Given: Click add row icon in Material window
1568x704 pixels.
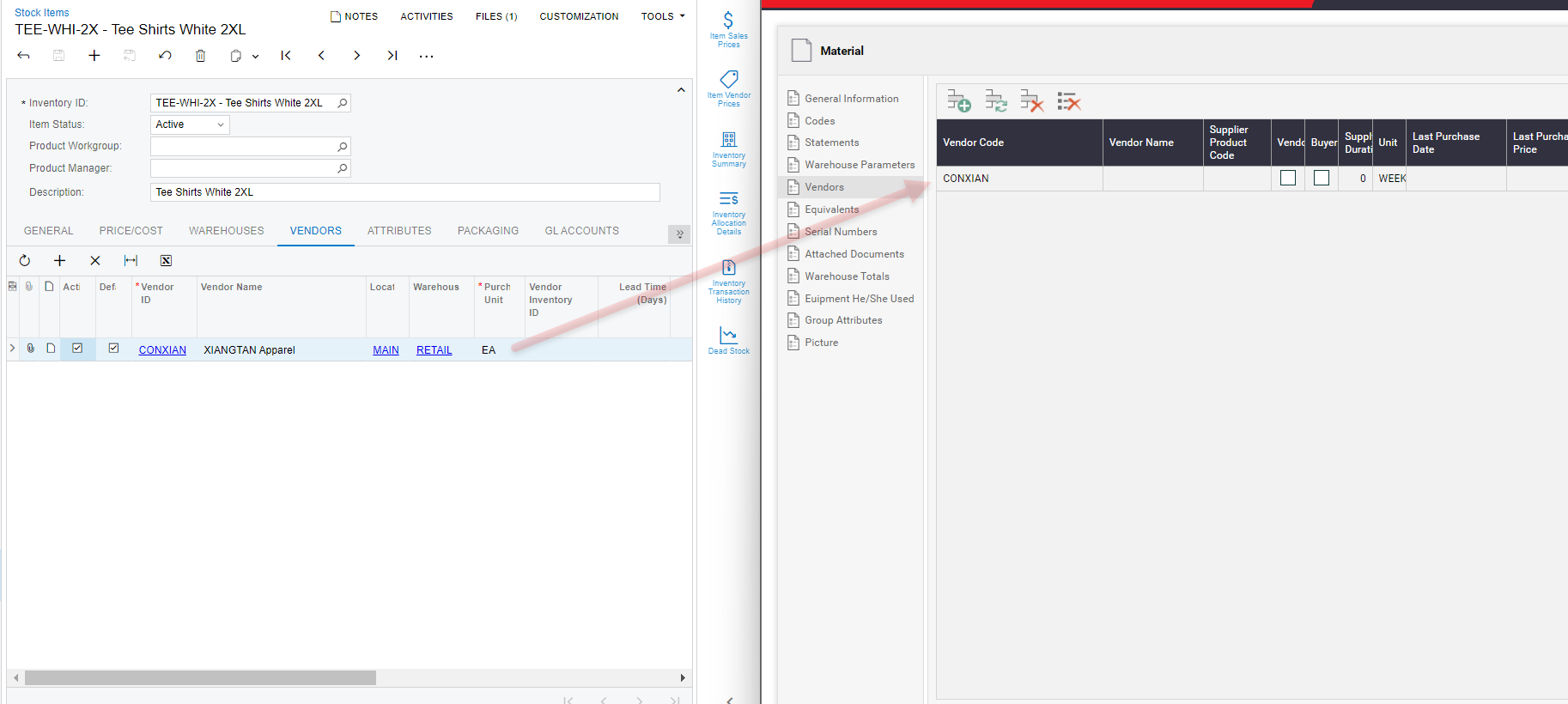Looking at the screenshot, I should click(959, 101).
